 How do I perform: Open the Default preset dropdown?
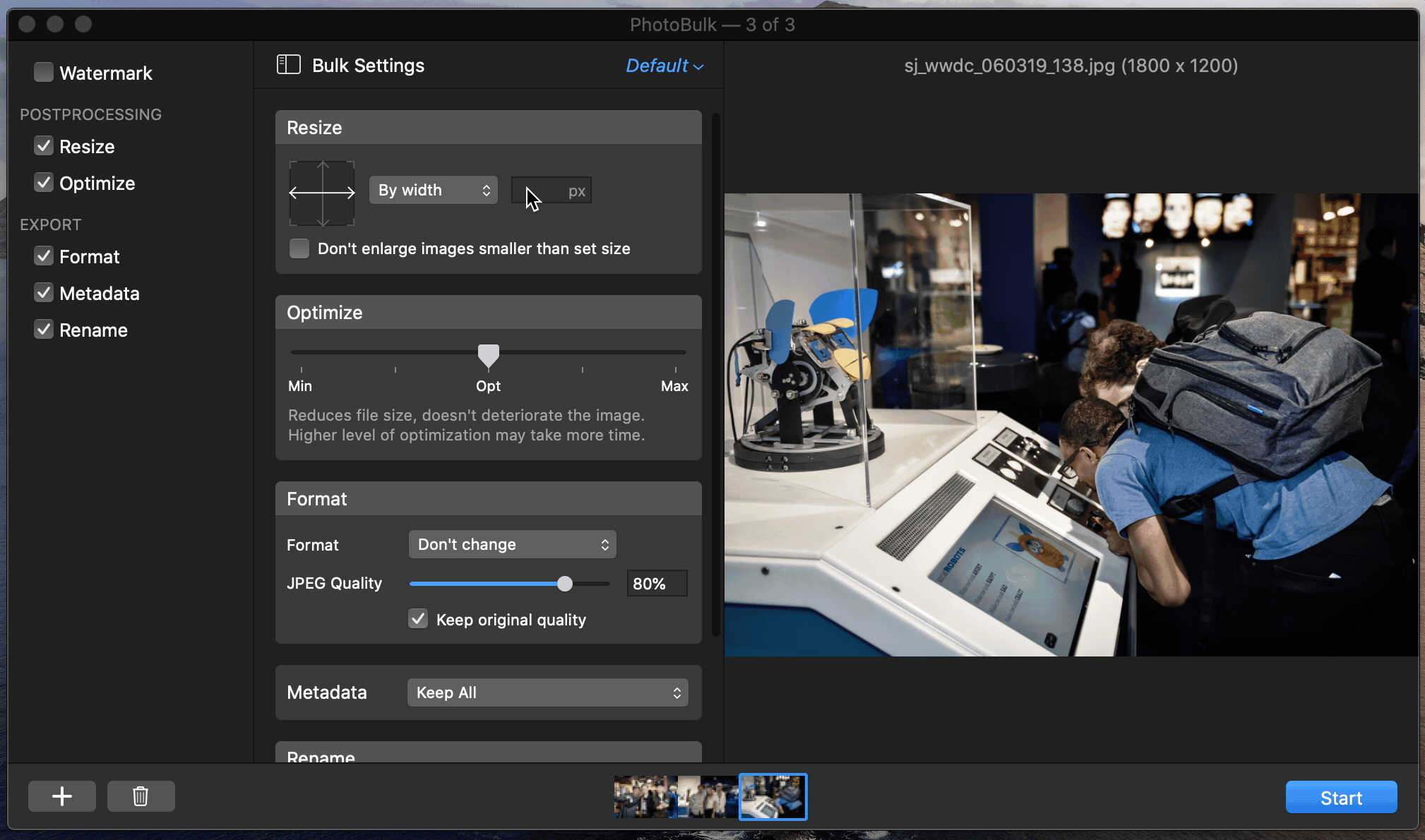pyautogui.click(x=662, y=64)
